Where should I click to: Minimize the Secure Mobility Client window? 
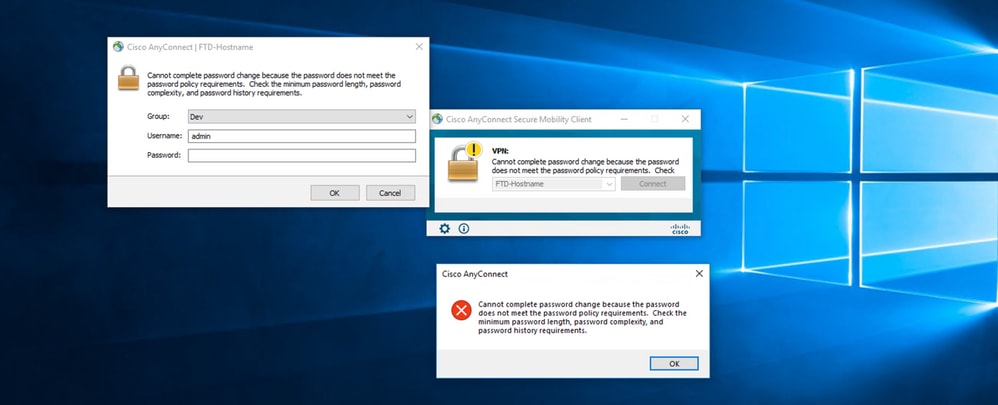pos(624,119)
